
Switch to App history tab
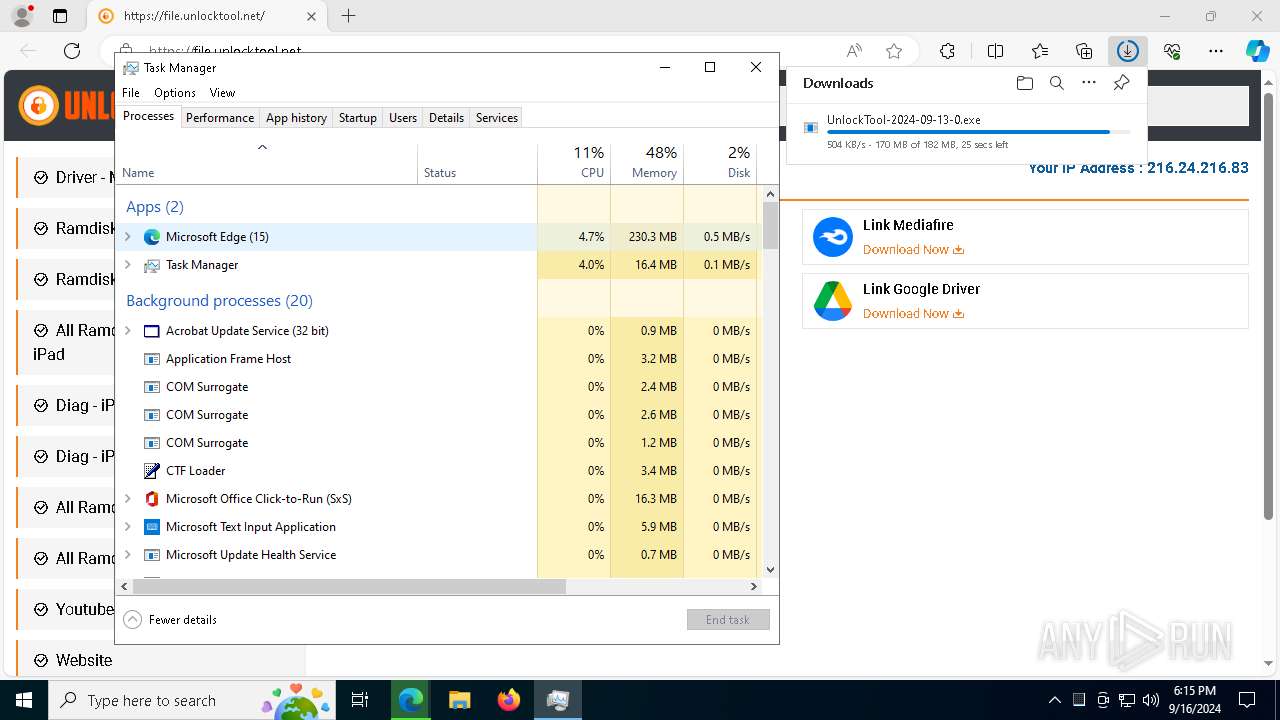[x=296, y=118]
